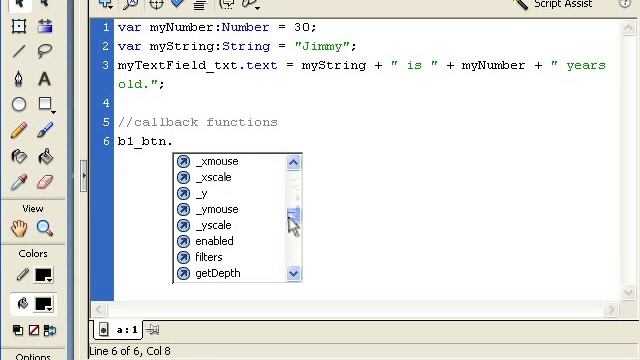Click editor horizontal scroll left arrow

point(99,310)
